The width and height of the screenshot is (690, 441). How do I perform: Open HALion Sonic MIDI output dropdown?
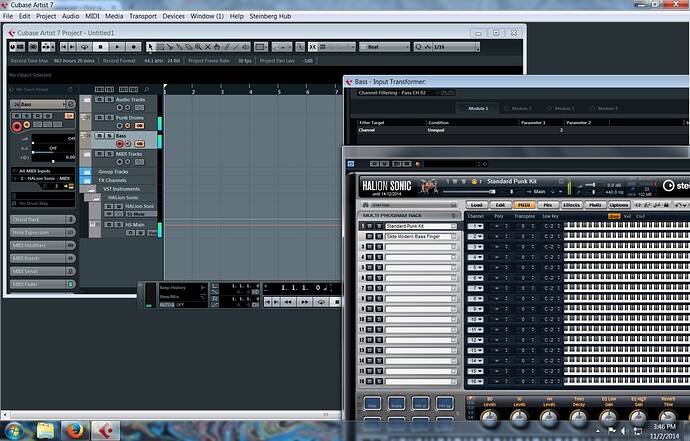[x=43, y=178]
